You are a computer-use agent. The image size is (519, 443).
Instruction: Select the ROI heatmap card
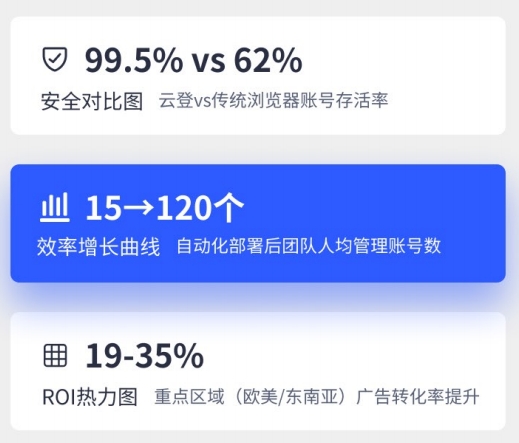pyautogui.click(x=258, y=371)
